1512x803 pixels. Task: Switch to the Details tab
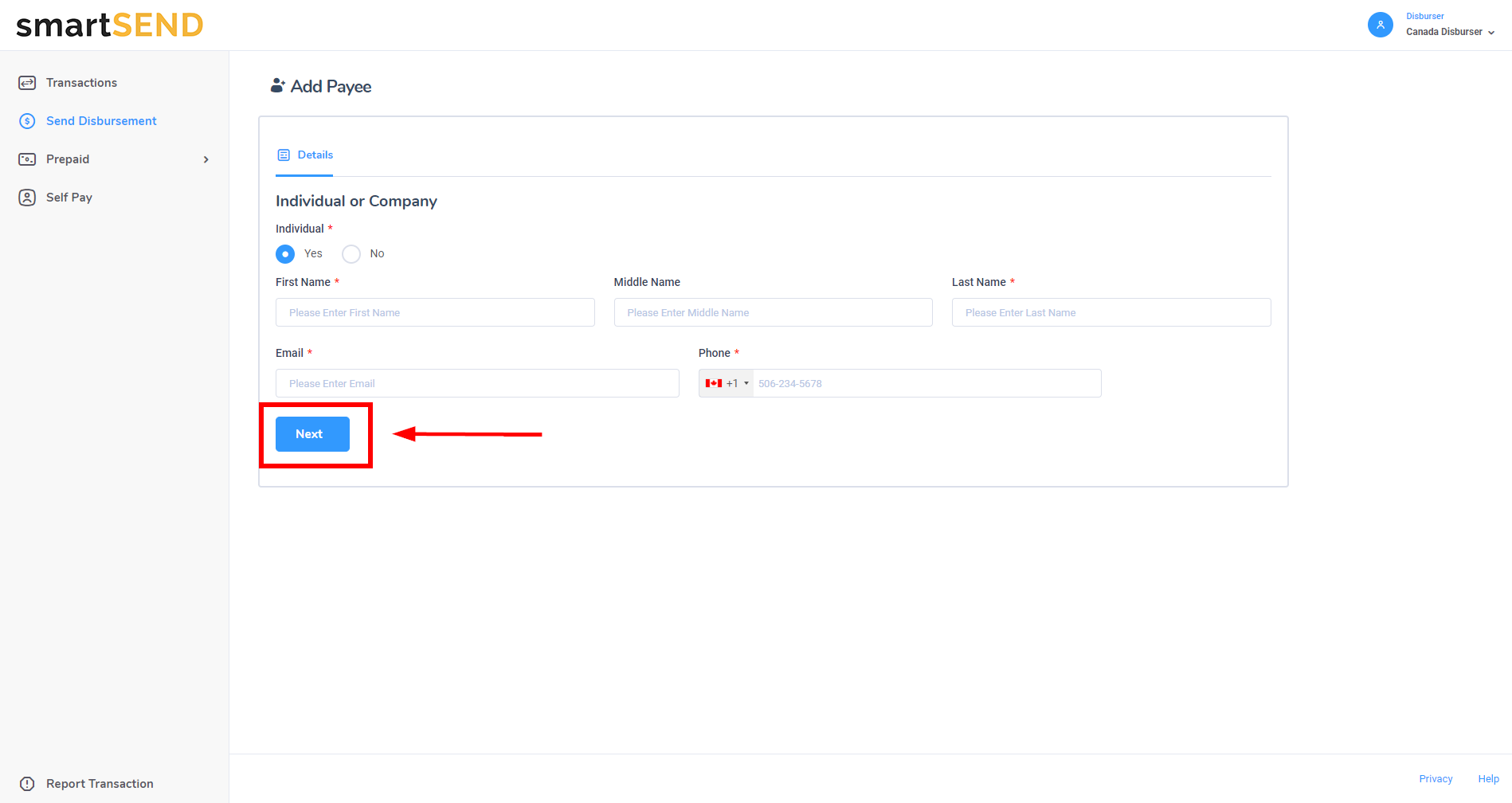(315, 155)
